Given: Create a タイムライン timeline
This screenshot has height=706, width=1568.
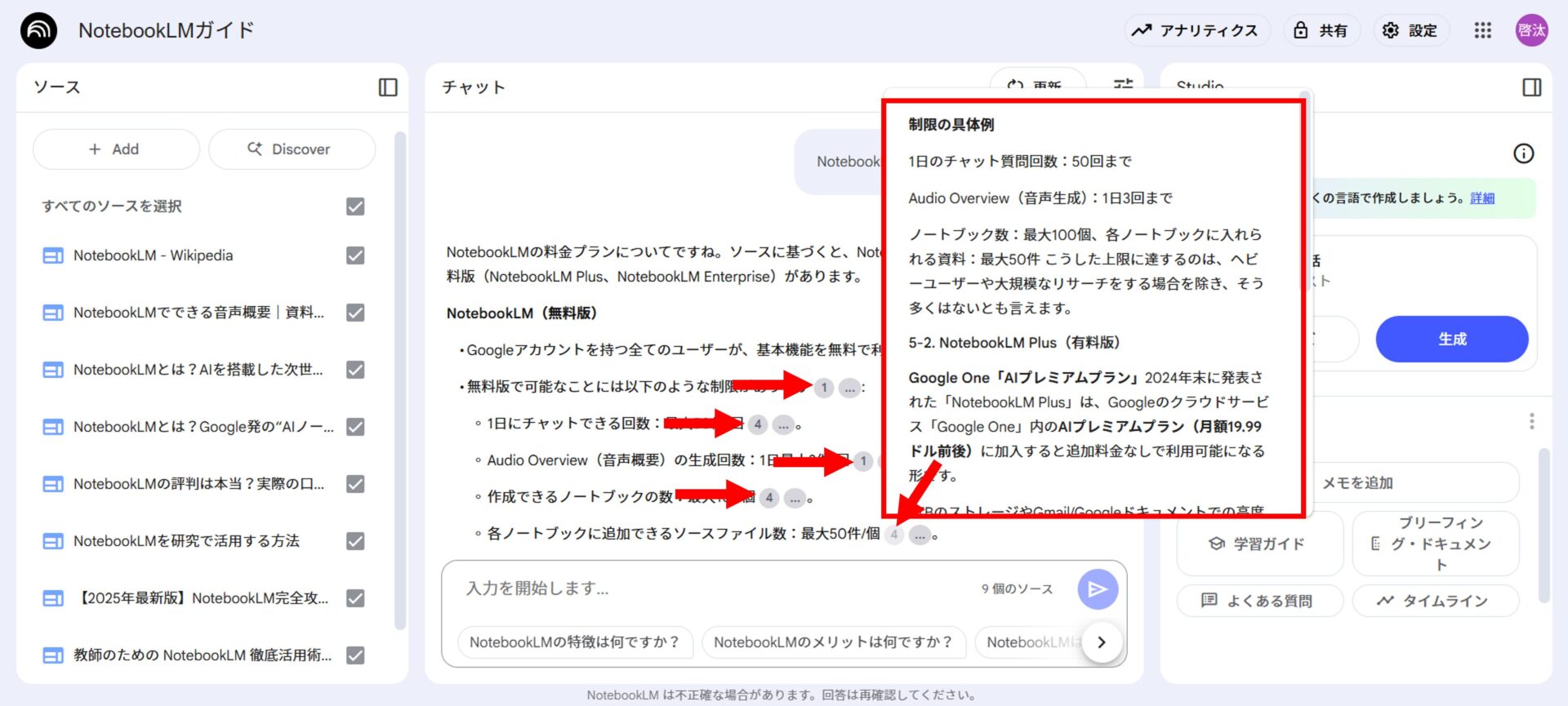Looking at the screenshot, I should [x=1436, y=601].
